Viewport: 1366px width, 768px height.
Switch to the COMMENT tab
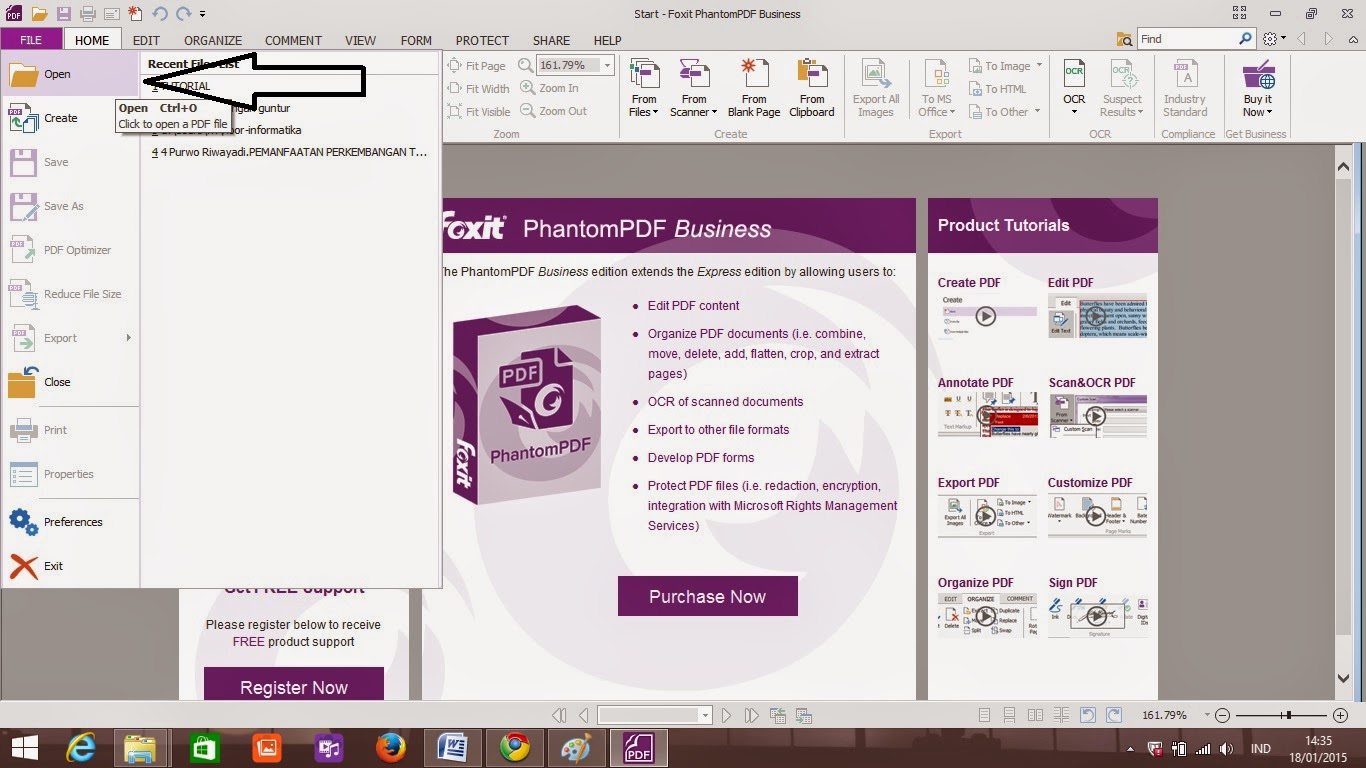coord(293,40)
